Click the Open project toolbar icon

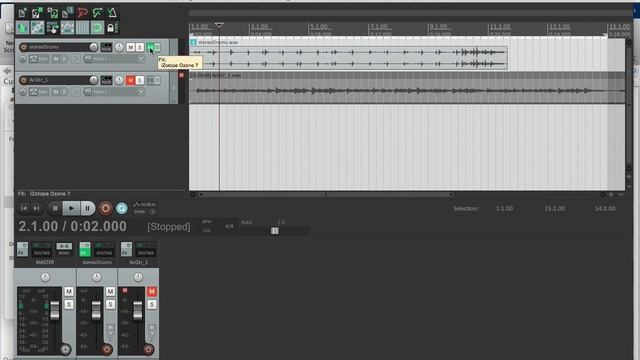37,13
